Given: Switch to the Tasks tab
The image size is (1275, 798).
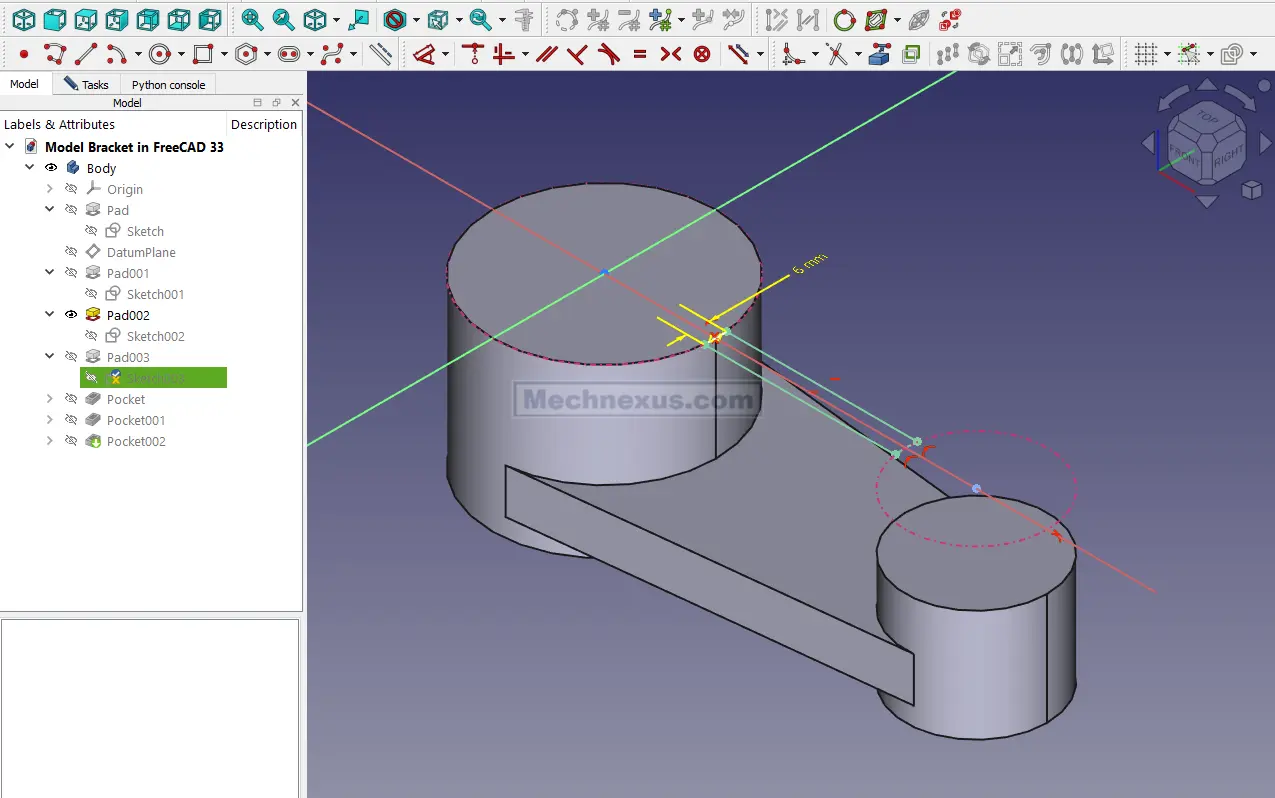Looking at the screenshot, I should pos(86,85).
